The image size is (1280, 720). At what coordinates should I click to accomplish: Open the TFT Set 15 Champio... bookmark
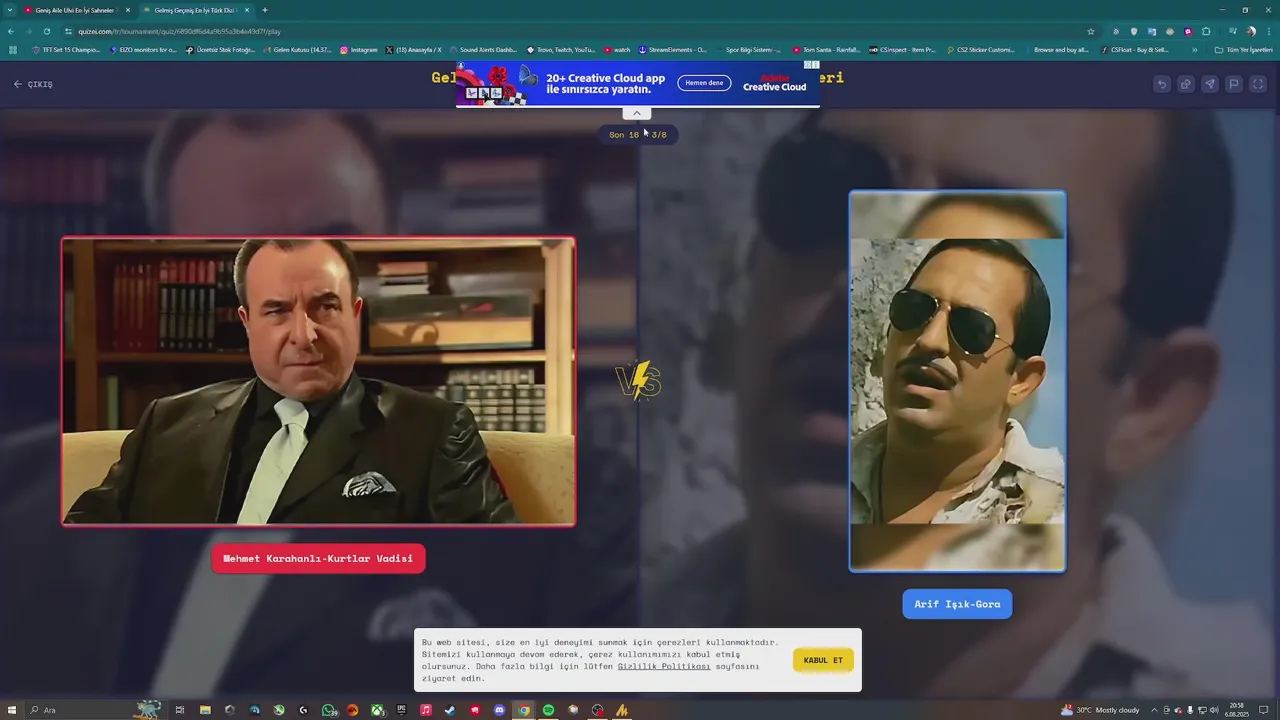(66, 49)
